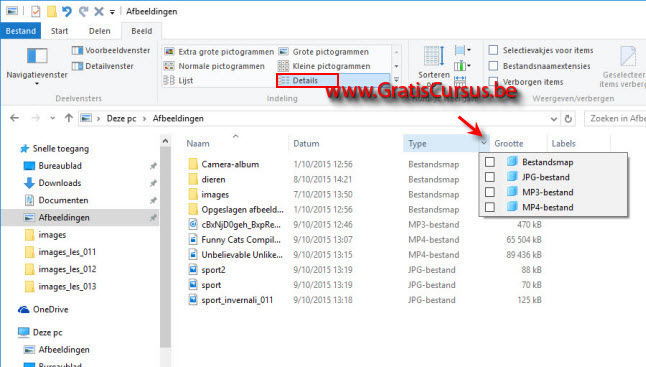Click Afbeeldingen in the address bar path
This screenshot has height=367, width=646.
178,119
